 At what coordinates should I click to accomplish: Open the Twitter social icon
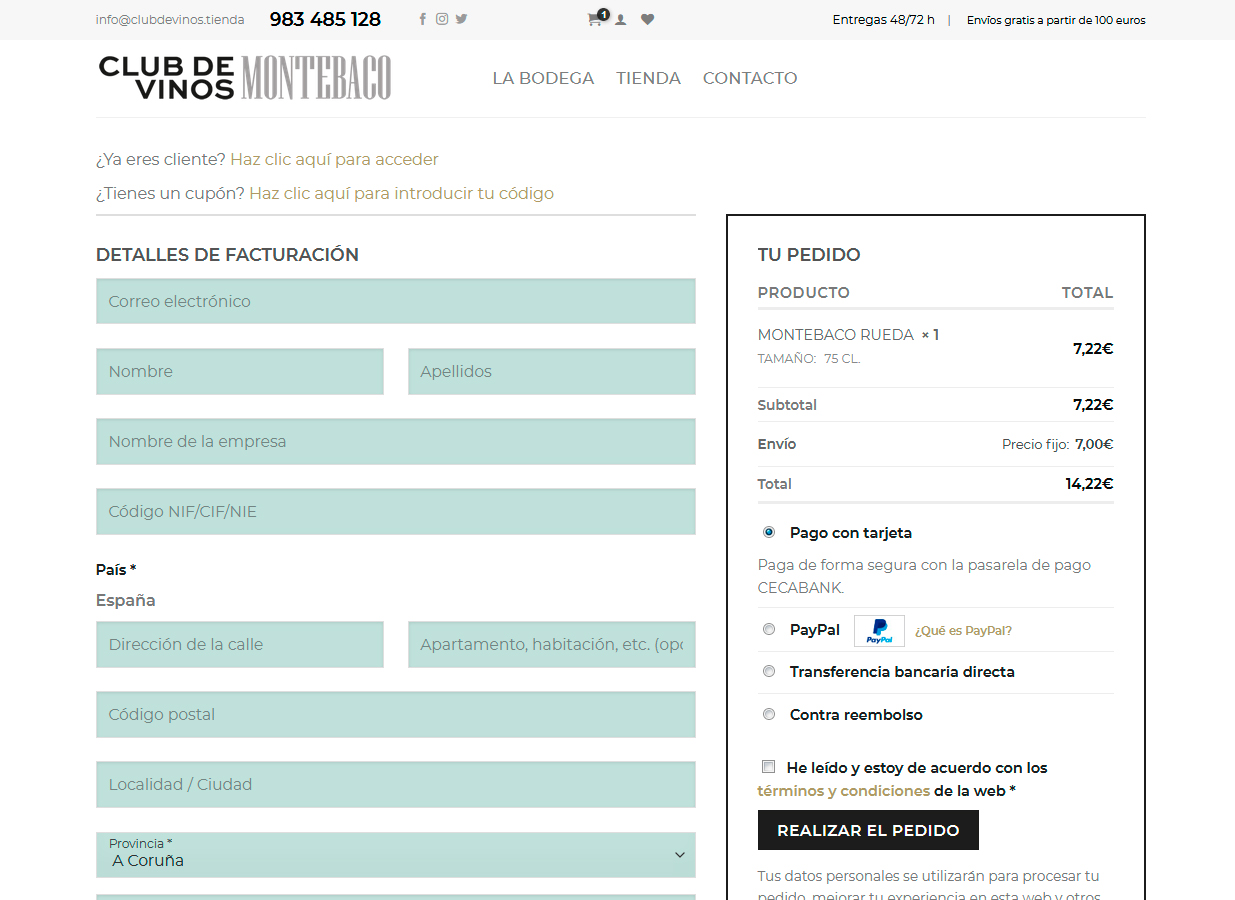pyautogui.click(x=461, y=19)
